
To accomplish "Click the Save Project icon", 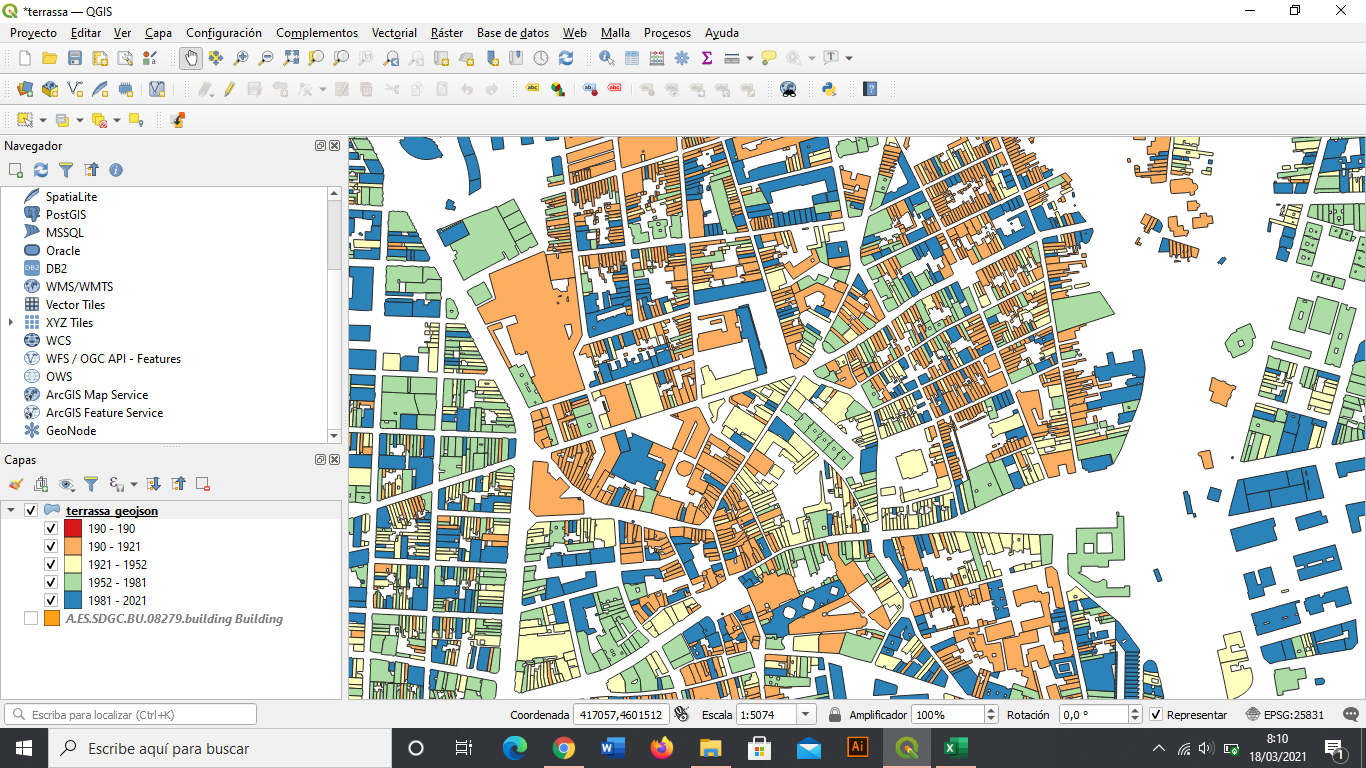I will click(75, 58).
